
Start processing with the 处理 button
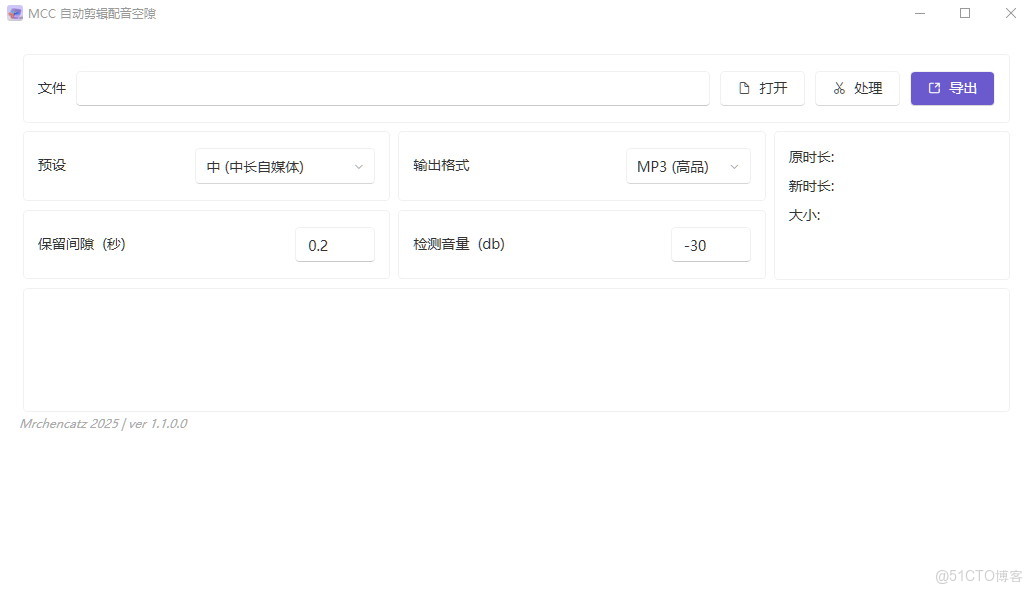pyautogui.click(x=857, y=88)
